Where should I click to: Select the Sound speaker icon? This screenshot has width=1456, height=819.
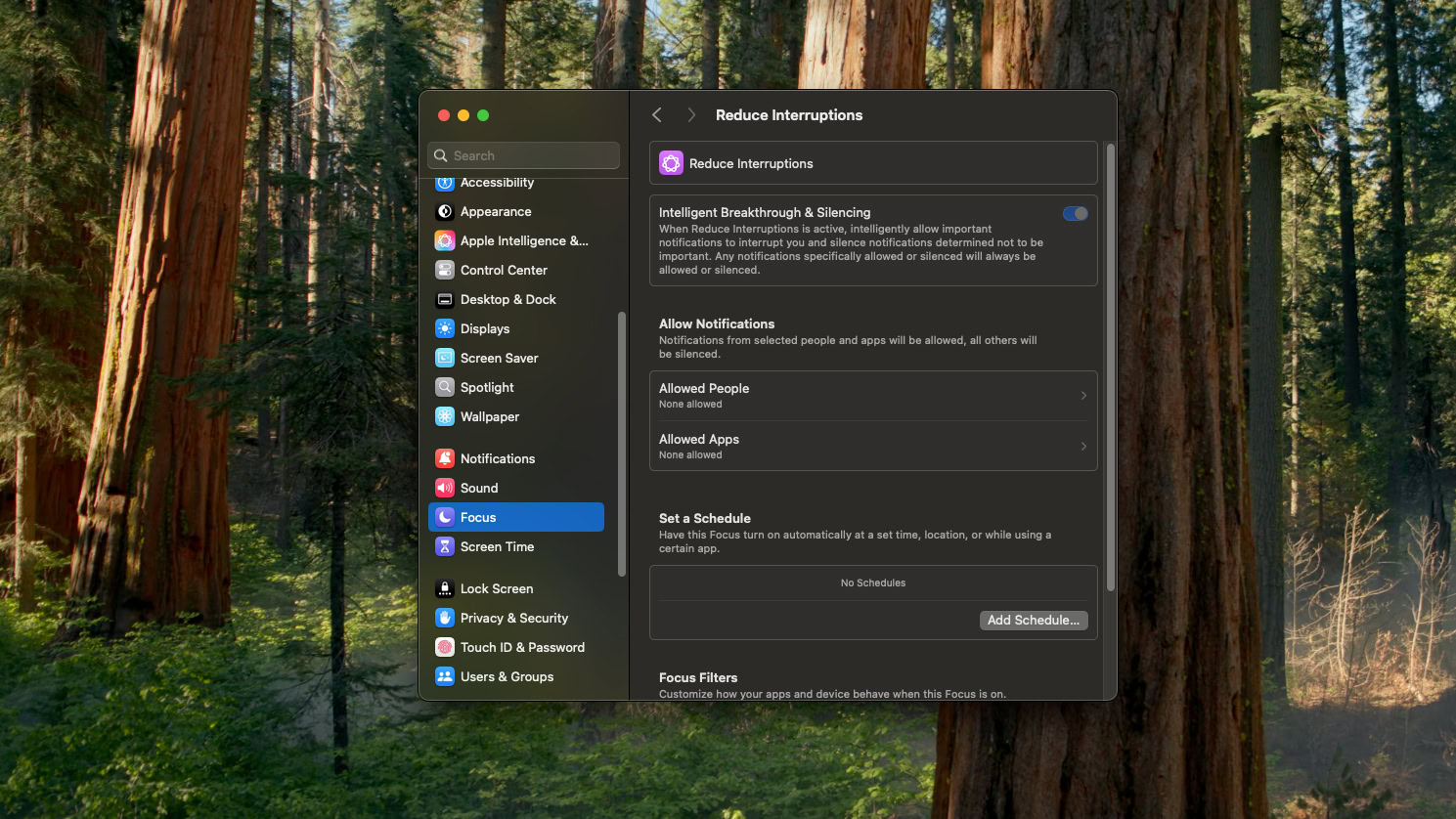coord(445,488)
